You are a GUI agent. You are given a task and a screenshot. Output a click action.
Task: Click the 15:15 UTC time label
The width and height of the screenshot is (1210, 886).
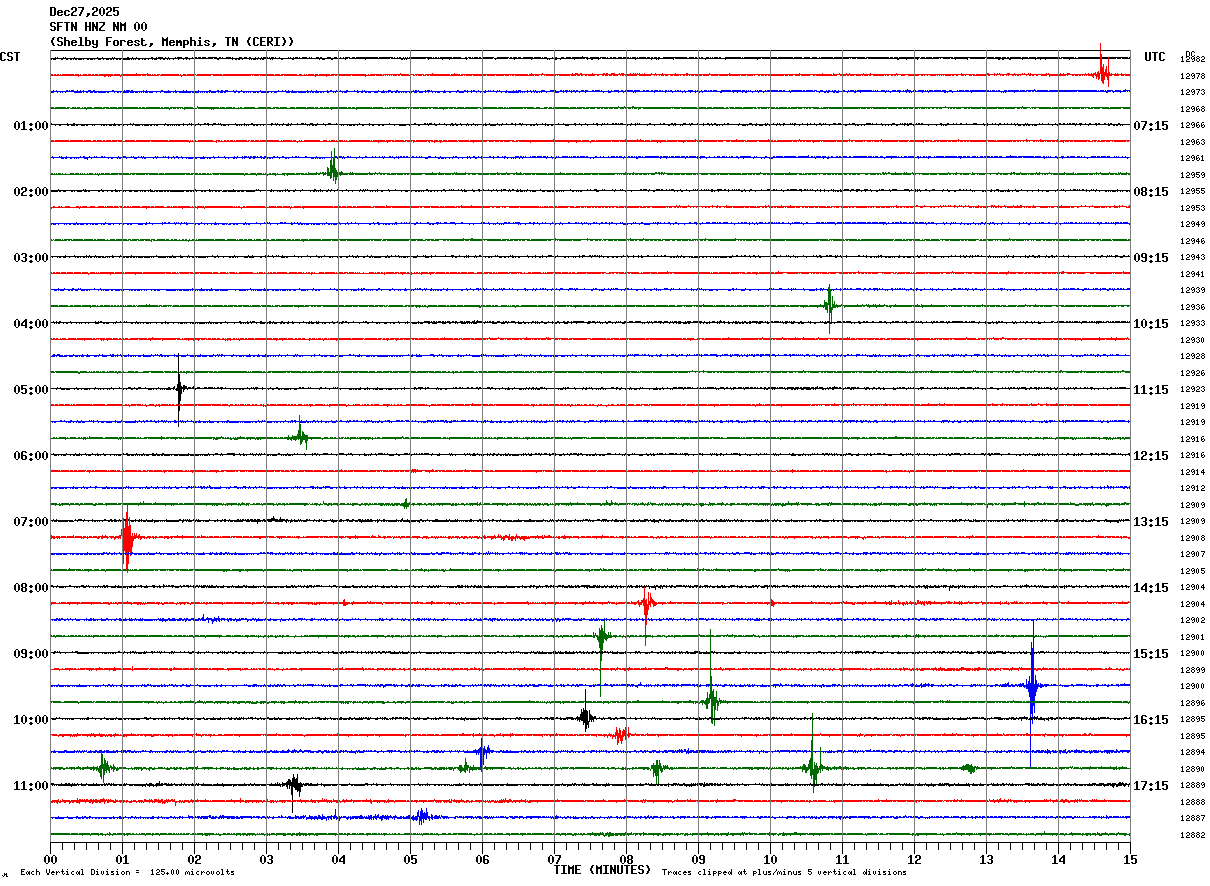pos(1151,654)
